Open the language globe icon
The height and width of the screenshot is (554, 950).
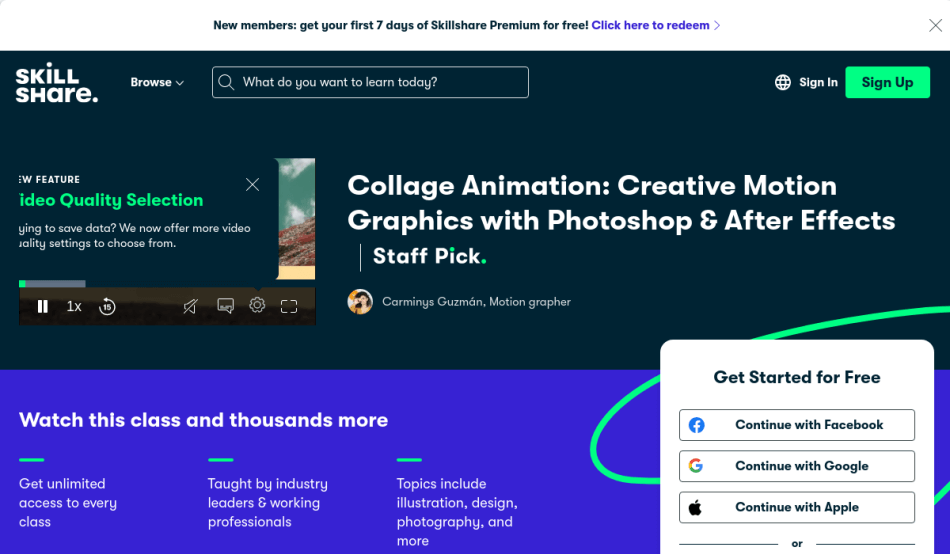[783, 82]
